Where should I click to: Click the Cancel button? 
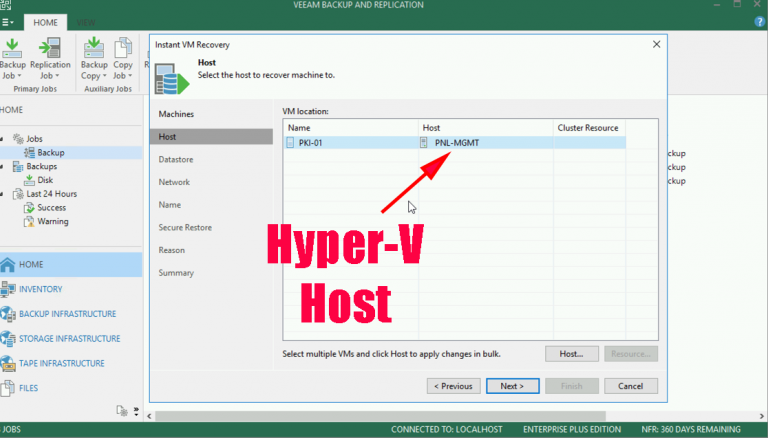630,386
